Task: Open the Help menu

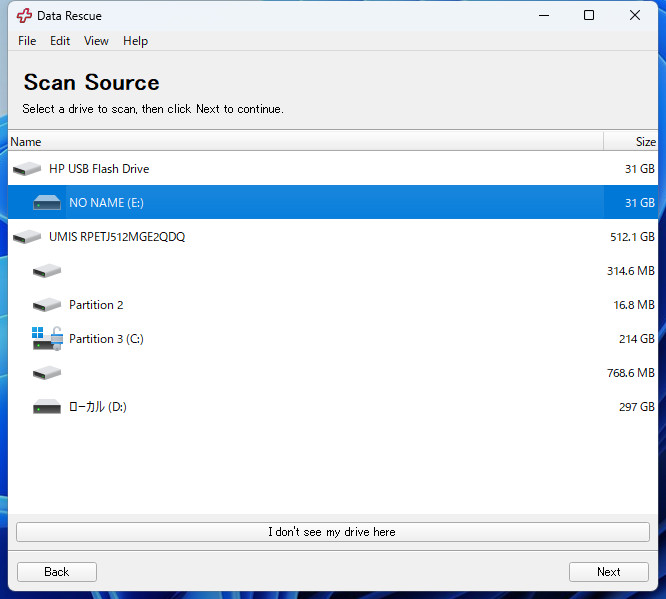Action: 135,41
